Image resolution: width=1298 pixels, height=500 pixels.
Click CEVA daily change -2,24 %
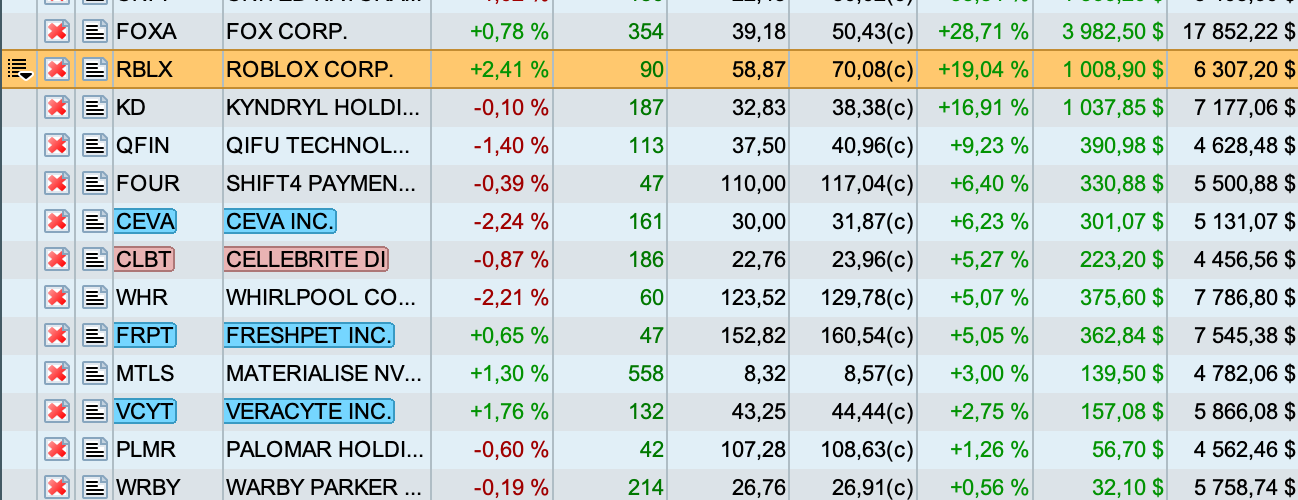tap(511, 222)
